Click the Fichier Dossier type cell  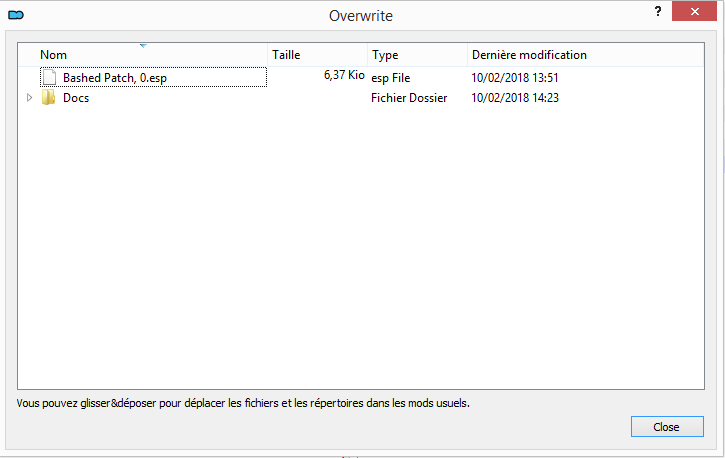pyautogui.click(x=409, y=98)
